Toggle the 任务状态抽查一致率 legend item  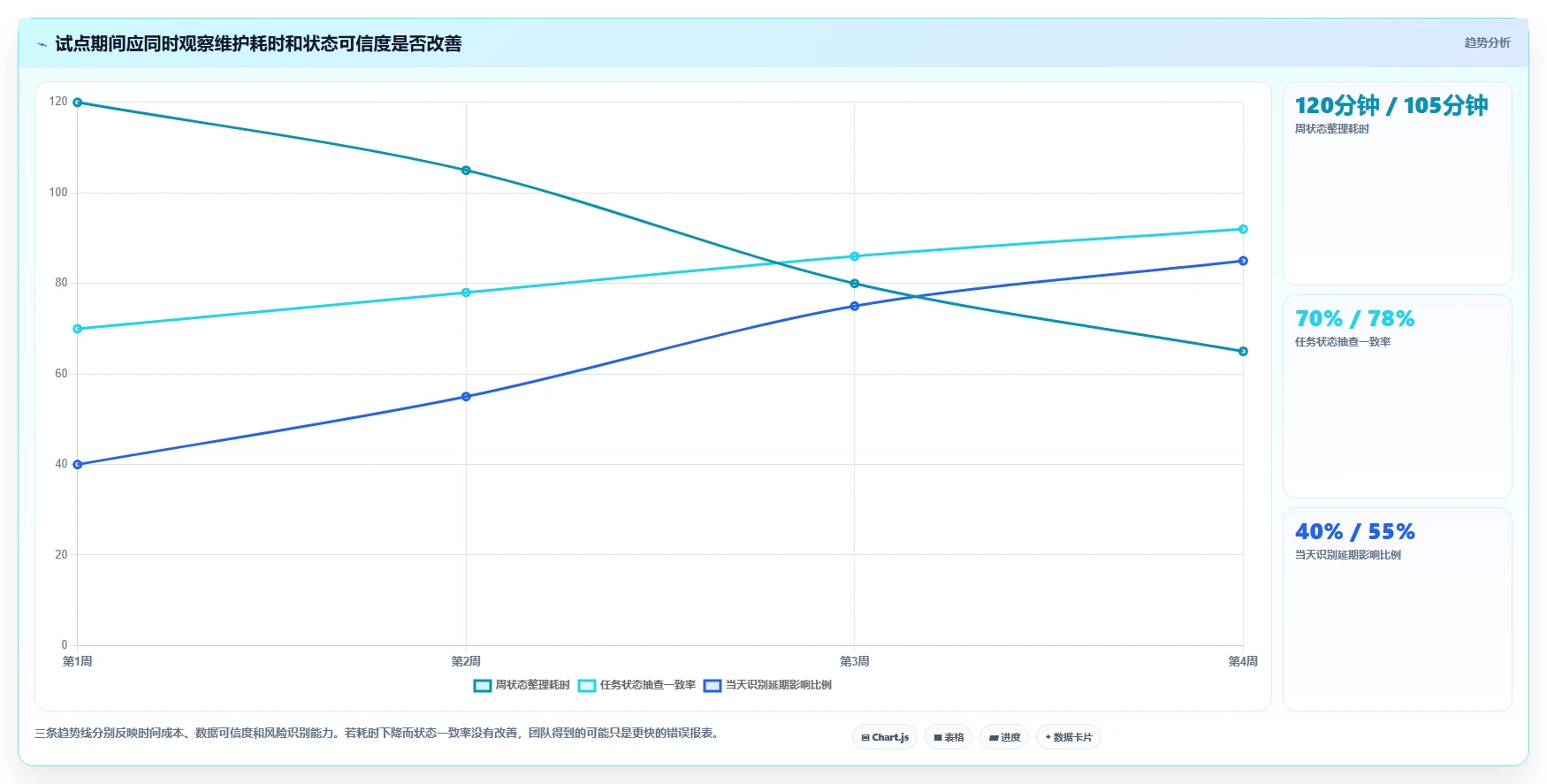(x=637, y=685)
